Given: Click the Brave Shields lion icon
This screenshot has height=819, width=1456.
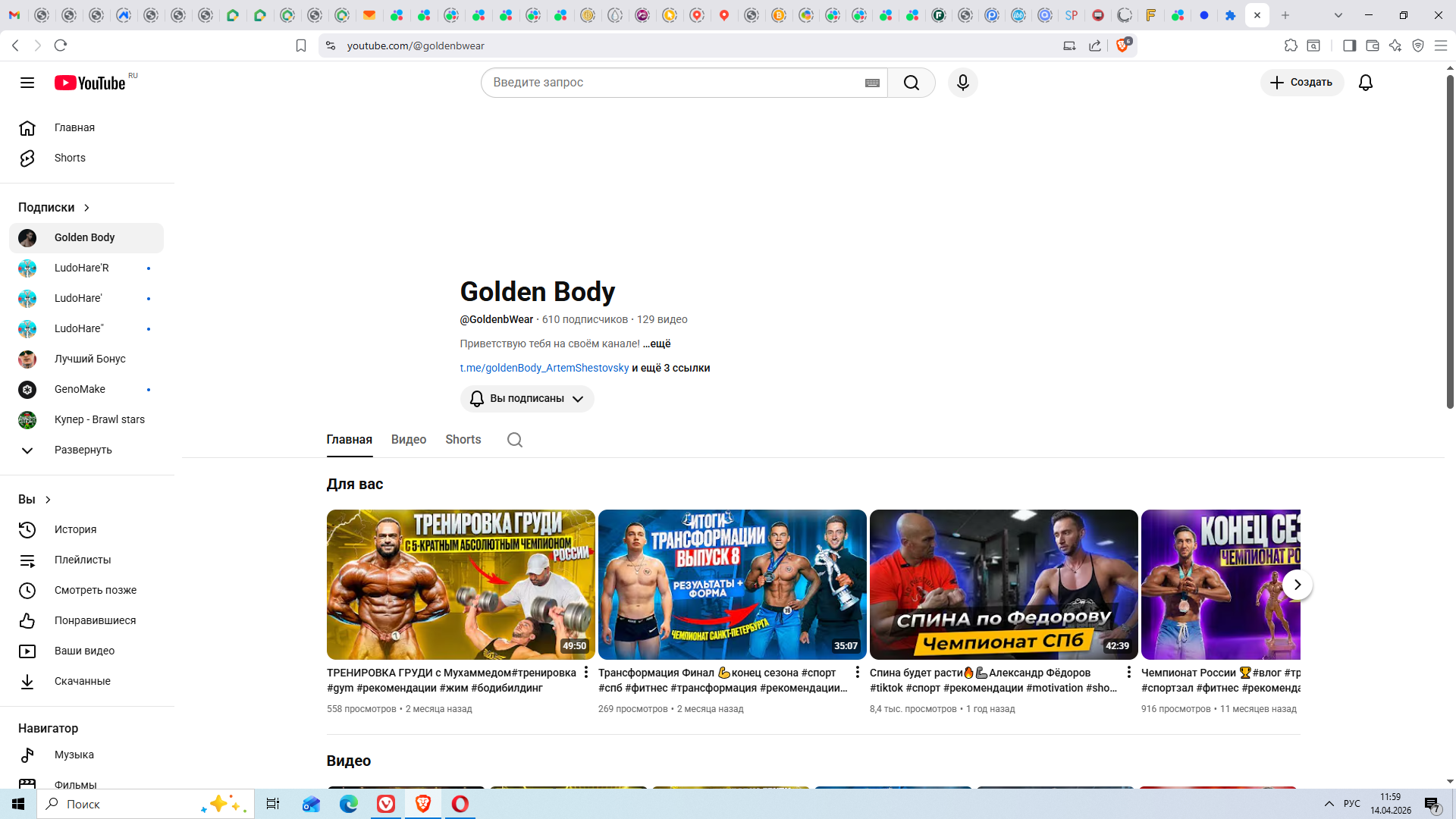Looking at the screenshot, I should point(1122,45).
